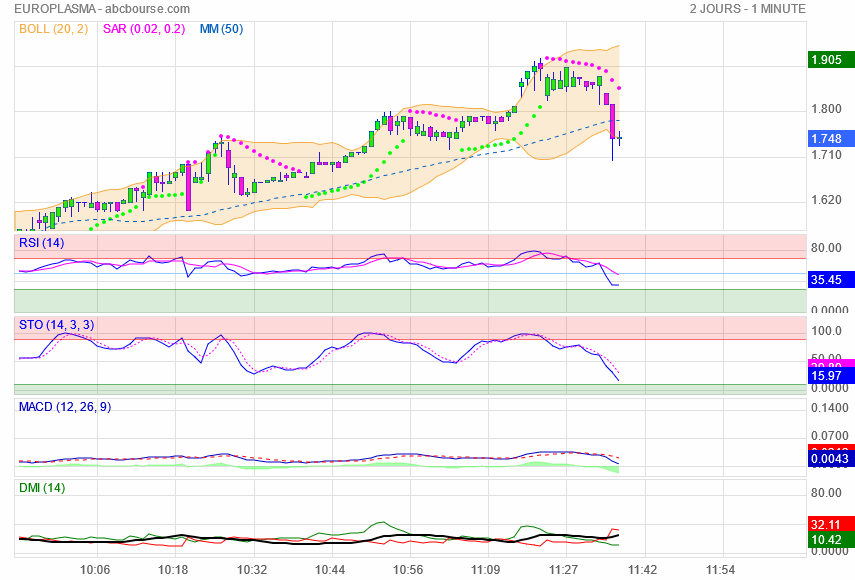Click the 2 JOURS - 1 MINUTE label

(x=747, y=9)
